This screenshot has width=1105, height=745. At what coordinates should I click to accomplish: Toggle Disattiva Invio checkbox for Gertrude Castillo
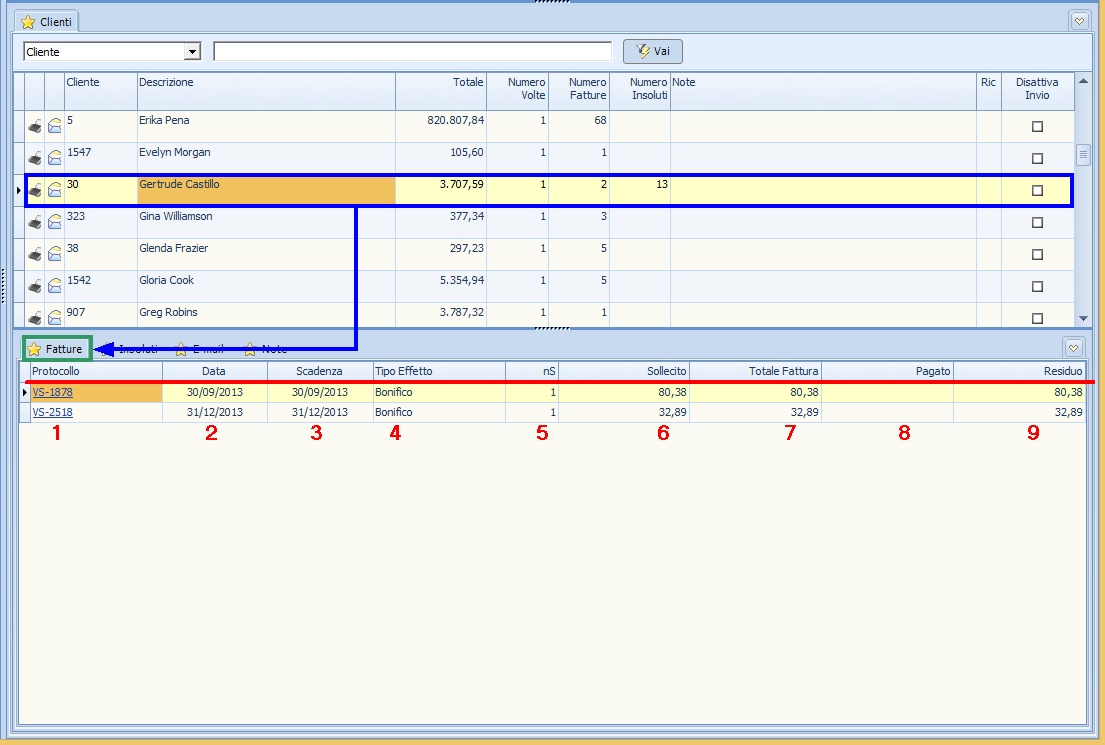coord(1037,191)
